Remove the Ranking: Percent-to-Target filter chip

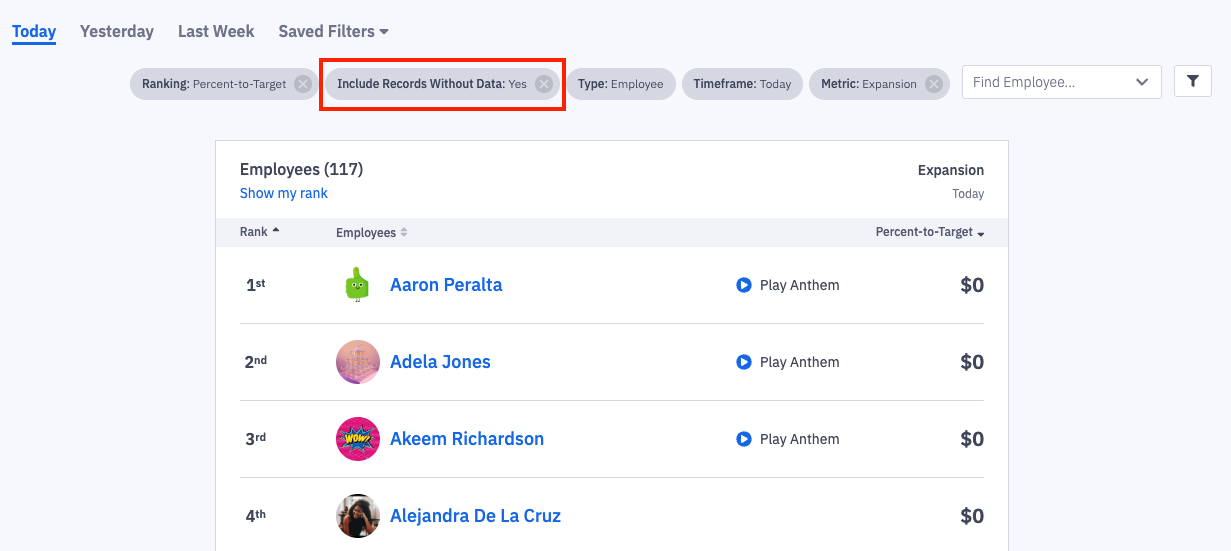303,84
